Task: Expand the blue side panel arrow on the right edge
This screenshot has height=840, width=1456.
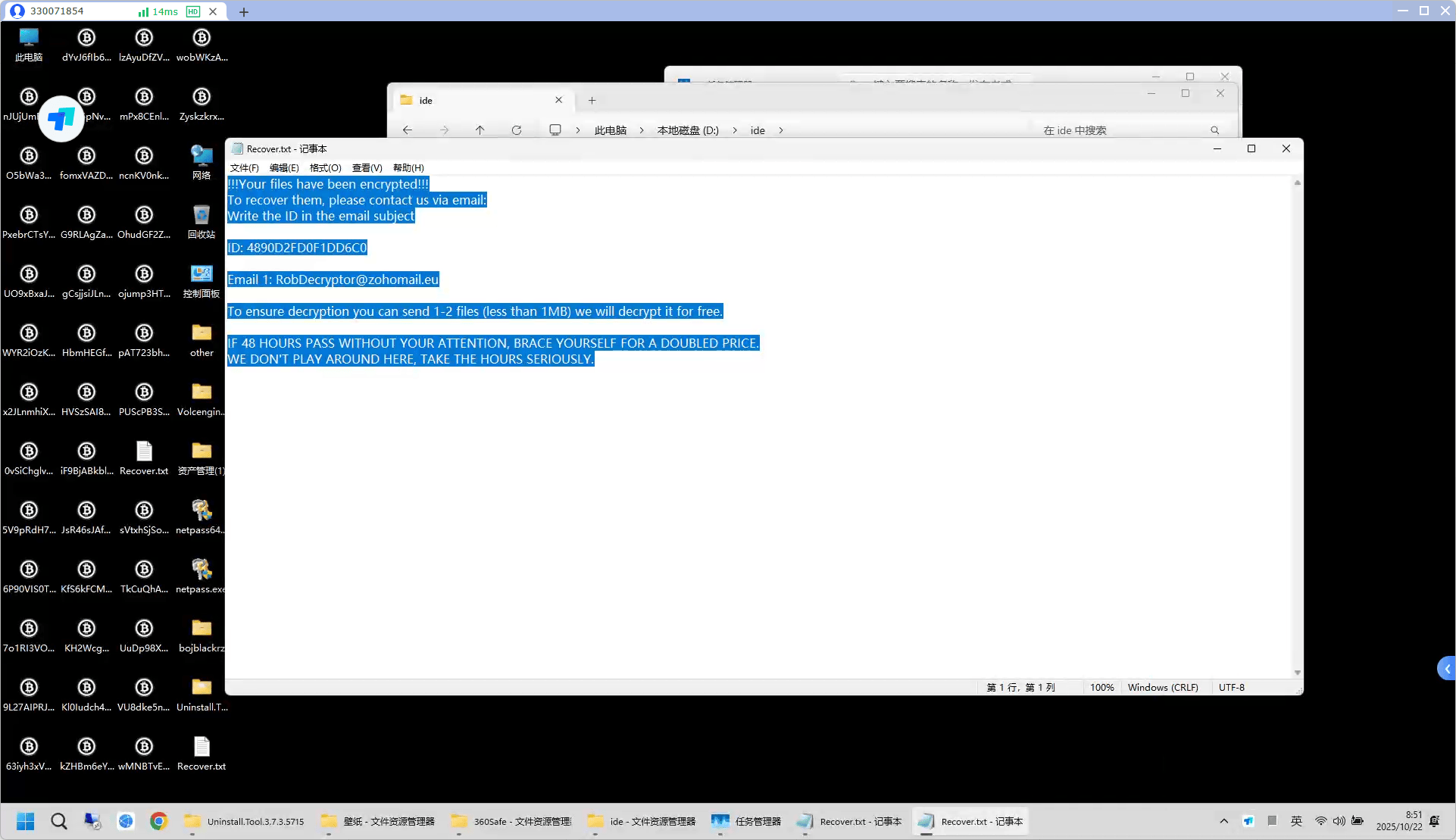Action: [1447, 669]
